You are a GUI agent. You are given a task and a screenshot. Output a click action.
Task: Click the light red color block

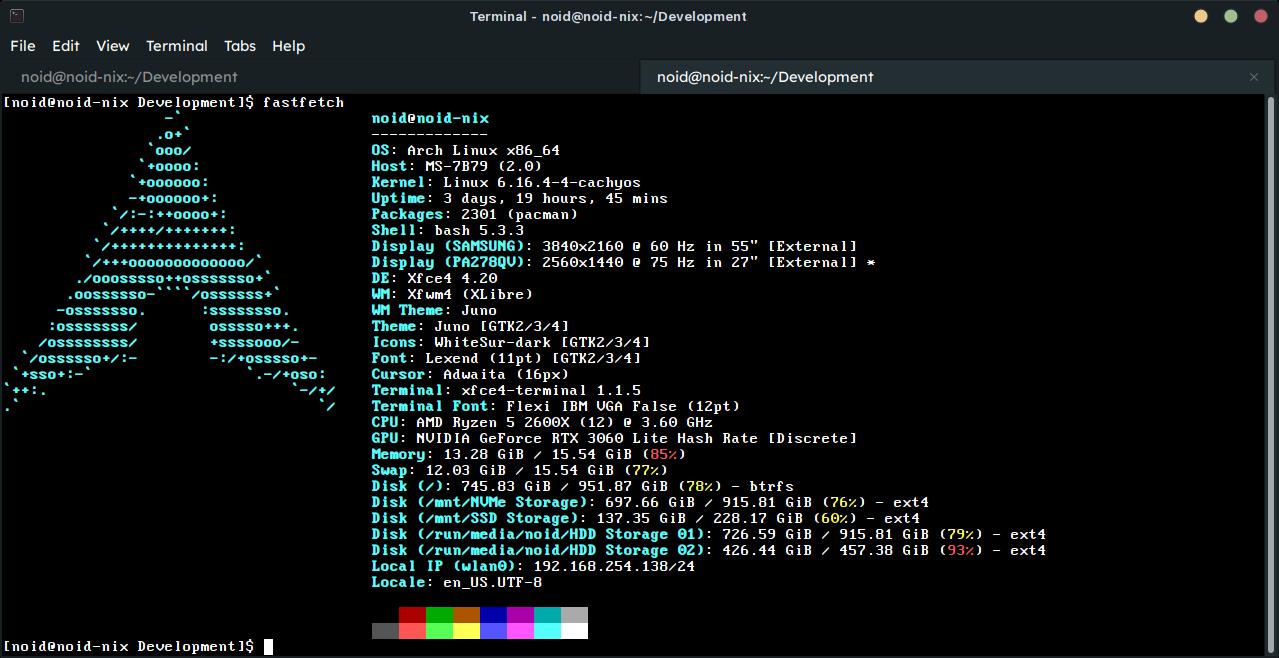point(412,630)
